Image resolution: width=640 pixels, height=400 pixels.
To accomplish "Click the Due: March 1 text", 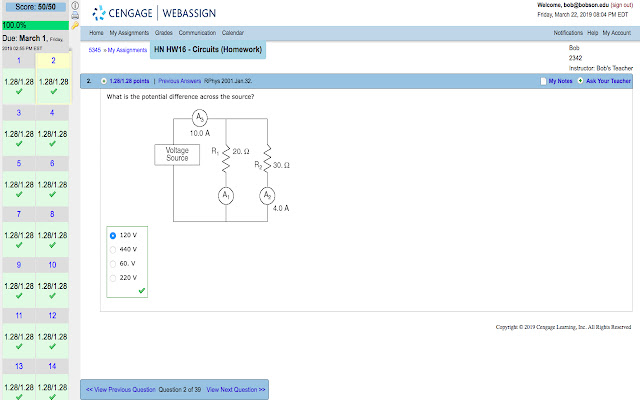I will [33, 38].
